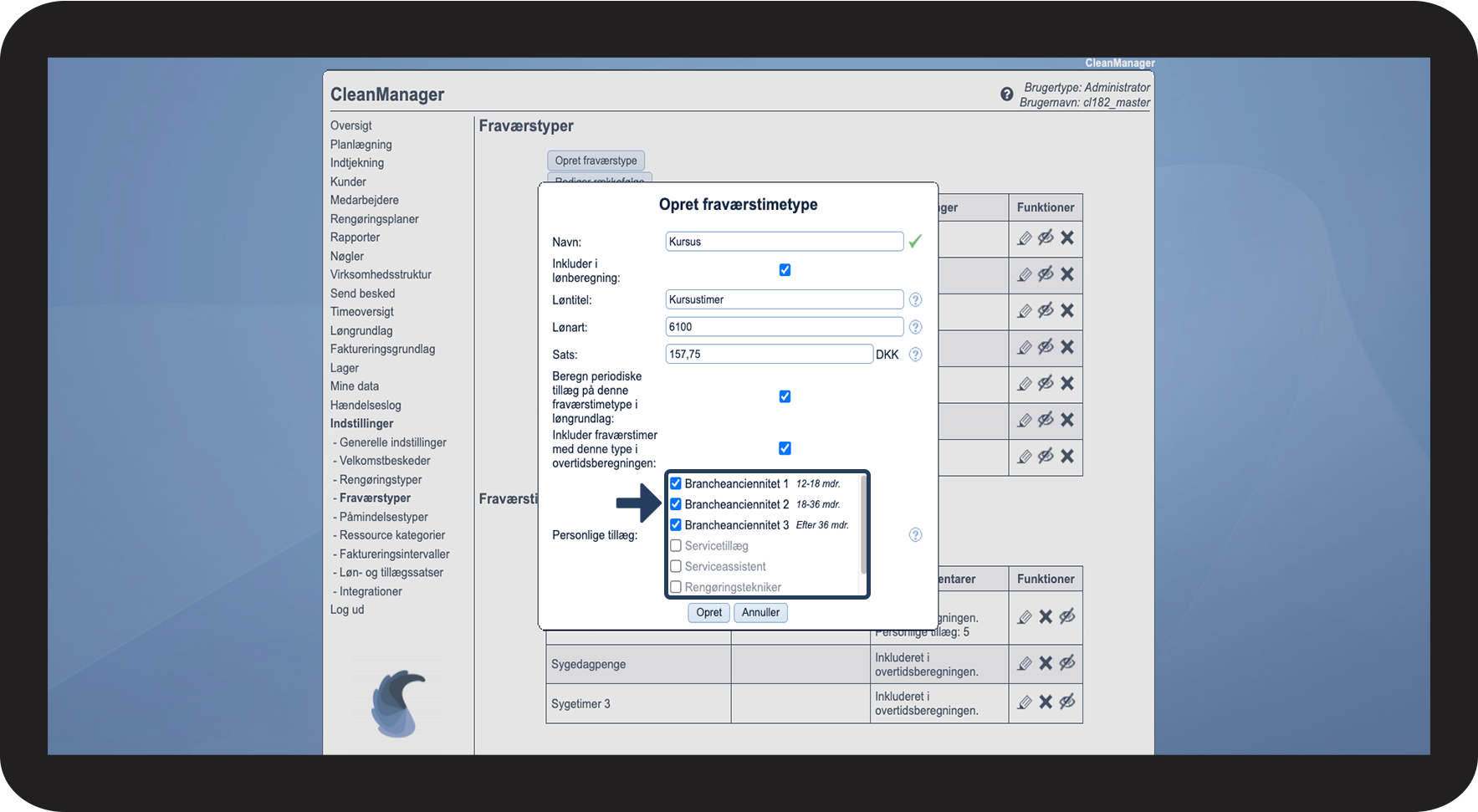This screenshot has height=812, width=1478.
Task: Edit the Sygedagpenge row with pencil icon
Action: 1025,664
